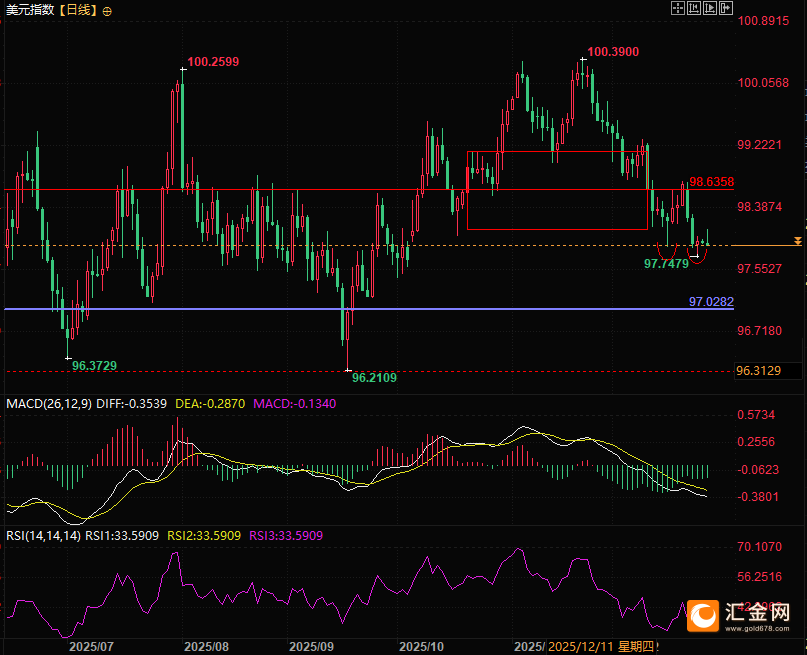Click the yellow double-arrow current price marker
The height and width of the screenshot is (655, 807).
click(x=798, y=241)
